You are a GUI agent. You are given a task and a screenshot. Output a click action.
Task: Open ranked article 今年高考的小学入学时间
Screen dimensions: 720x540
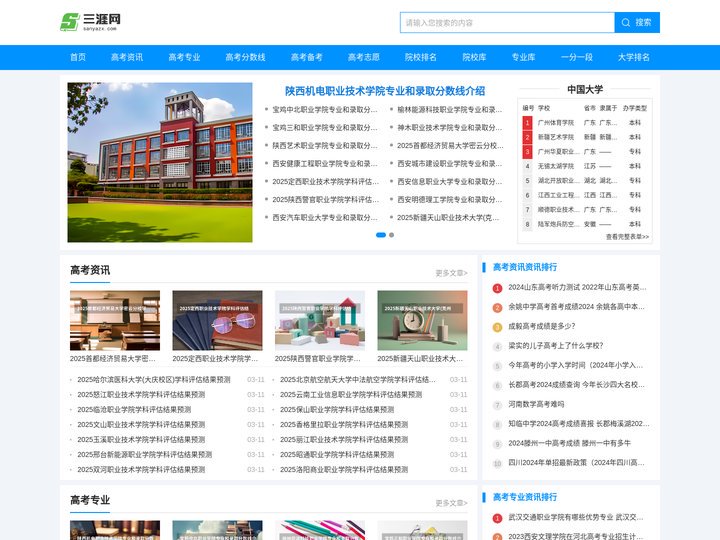(575, 366)
